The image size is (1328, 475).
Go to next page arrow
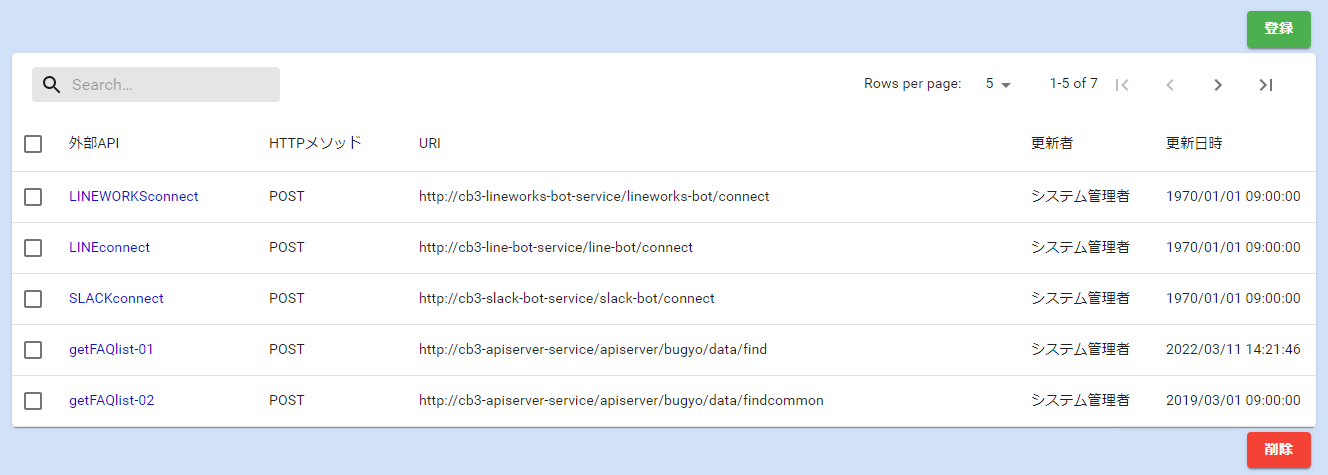[x=1218, y=85]
